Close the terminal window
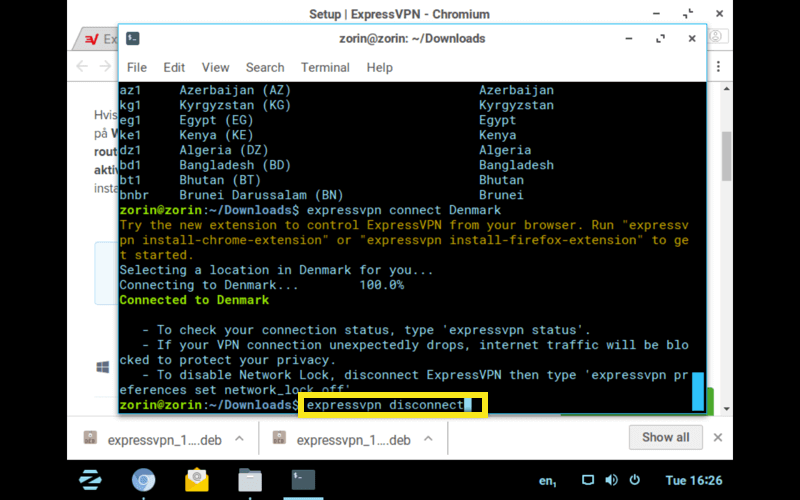 pos(692,39)
